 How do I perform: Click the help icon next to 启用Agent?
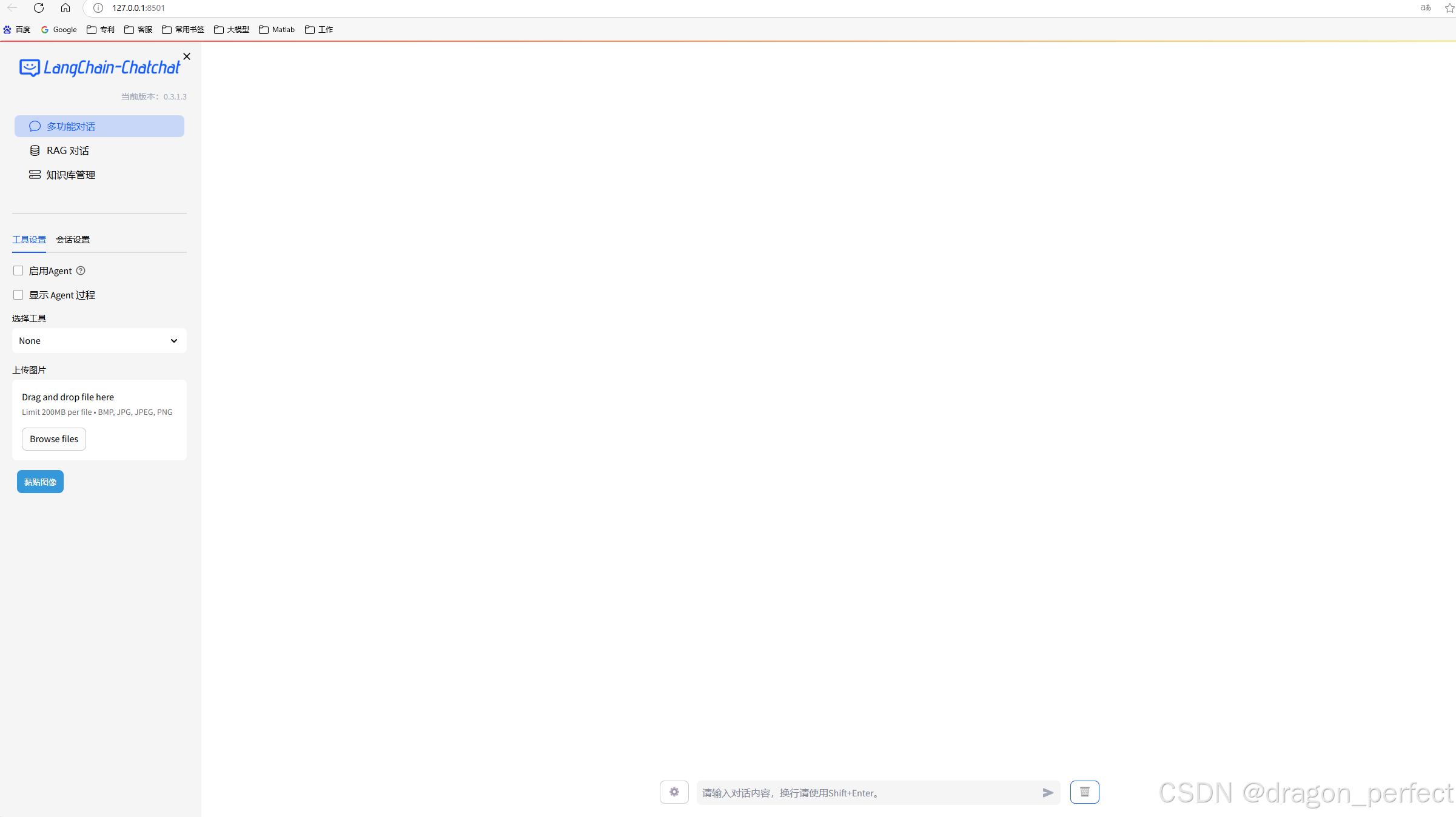(x=81, y=271)
